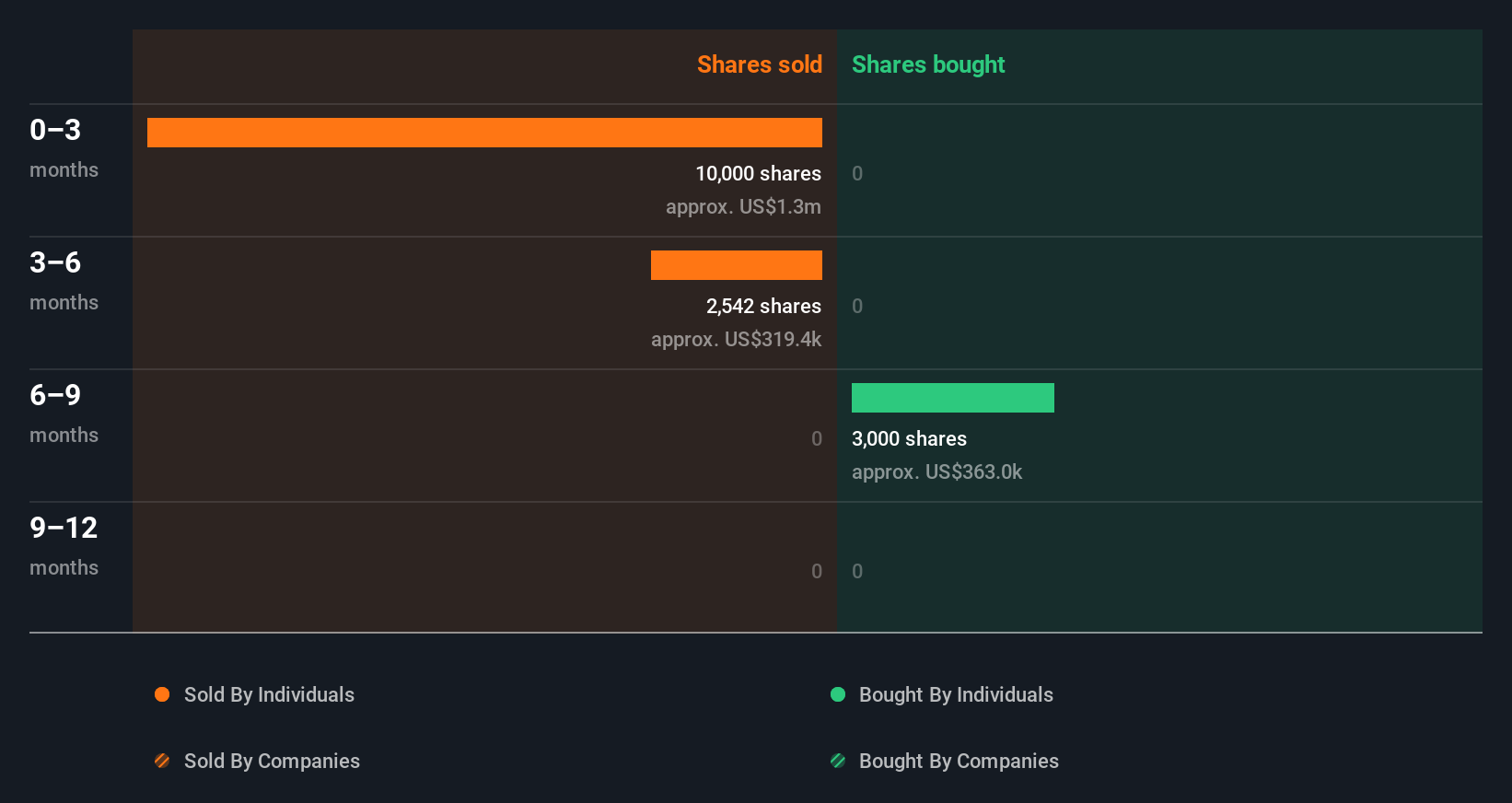Click the green Bought By Individuals legend dot
1512x803 pixels.
pos(838,694)
